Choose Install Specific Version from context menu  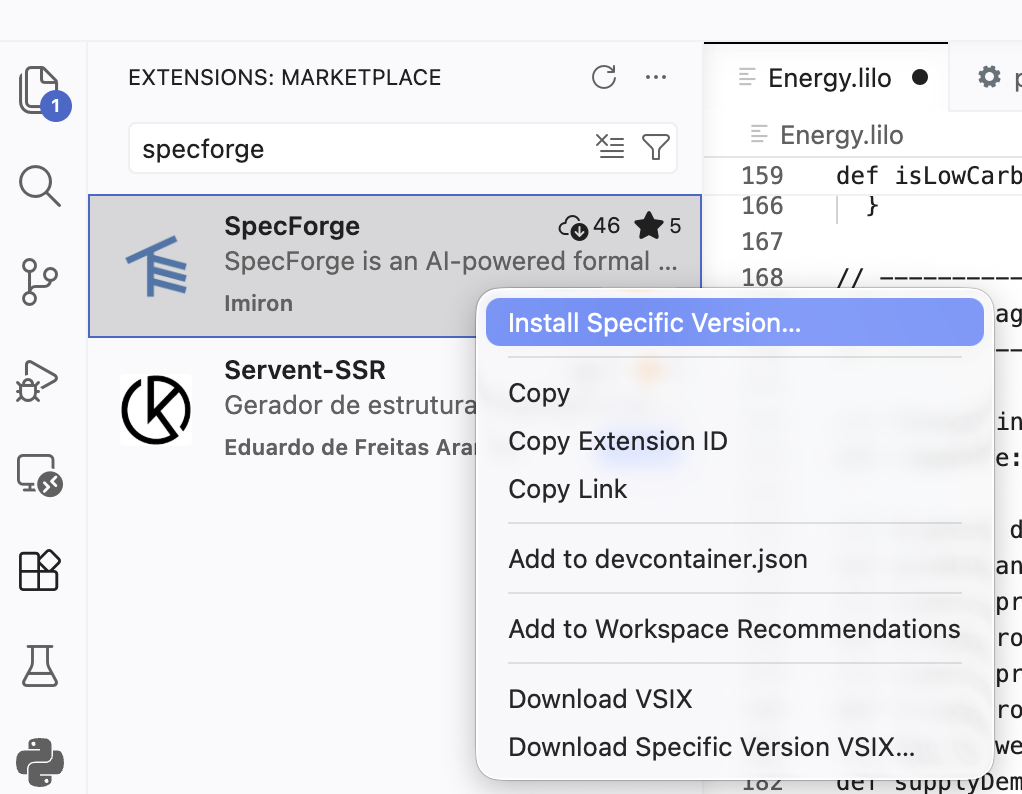[735, 323]
